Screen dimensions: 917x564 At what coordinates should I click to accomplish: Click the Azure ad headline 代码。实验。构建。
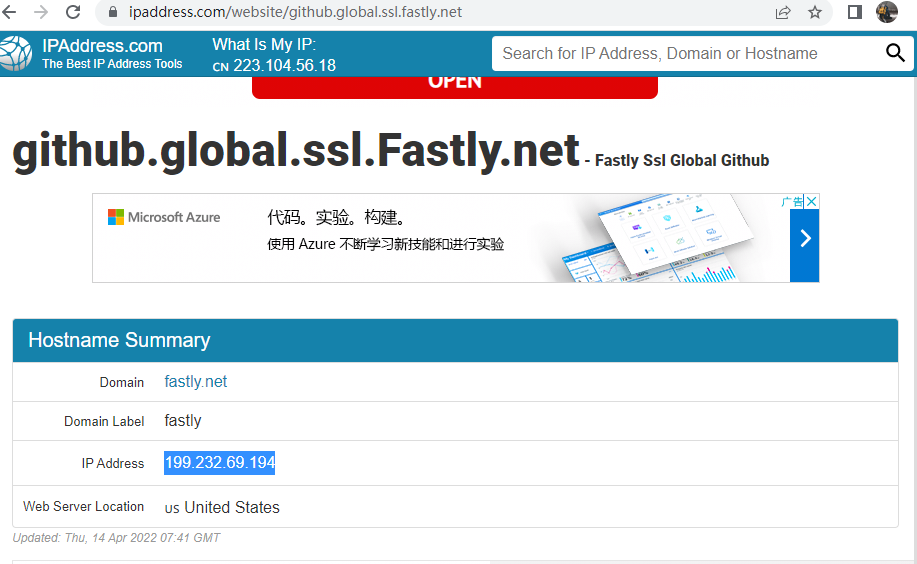[x=336, y=217]
